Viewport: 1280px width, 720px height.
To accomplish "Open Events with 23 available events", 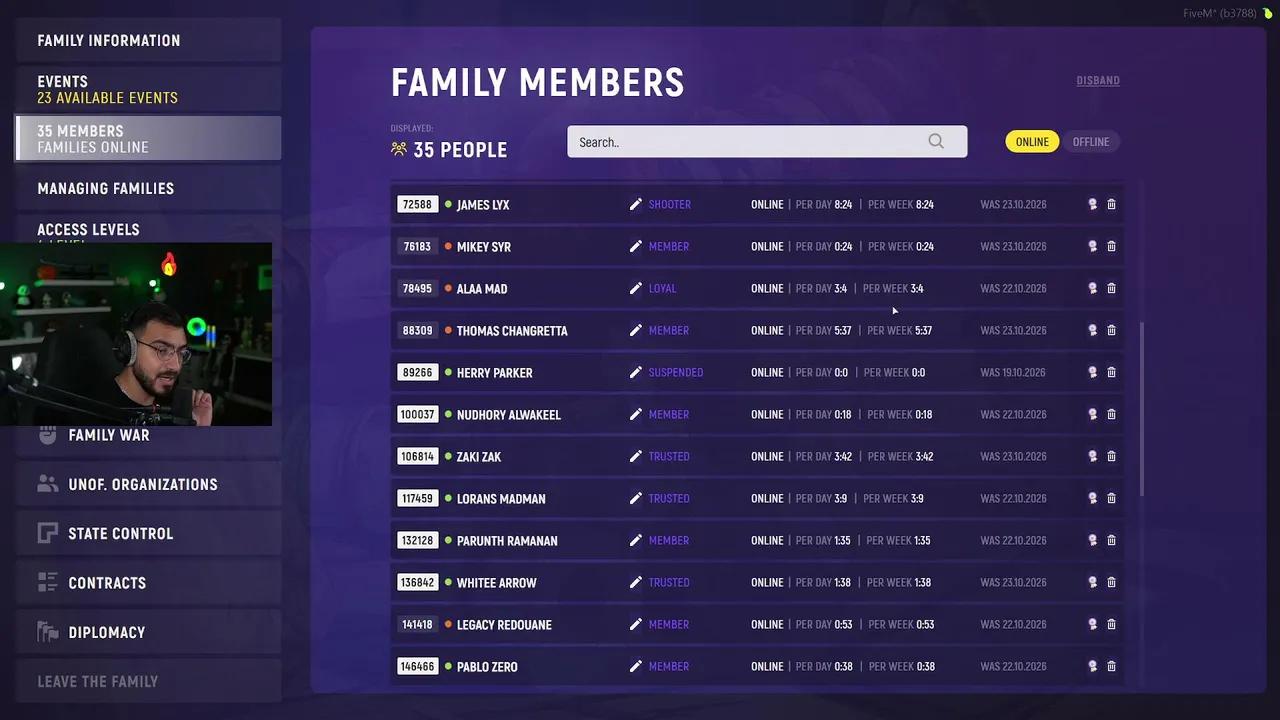I will click(x=148, y=89).
